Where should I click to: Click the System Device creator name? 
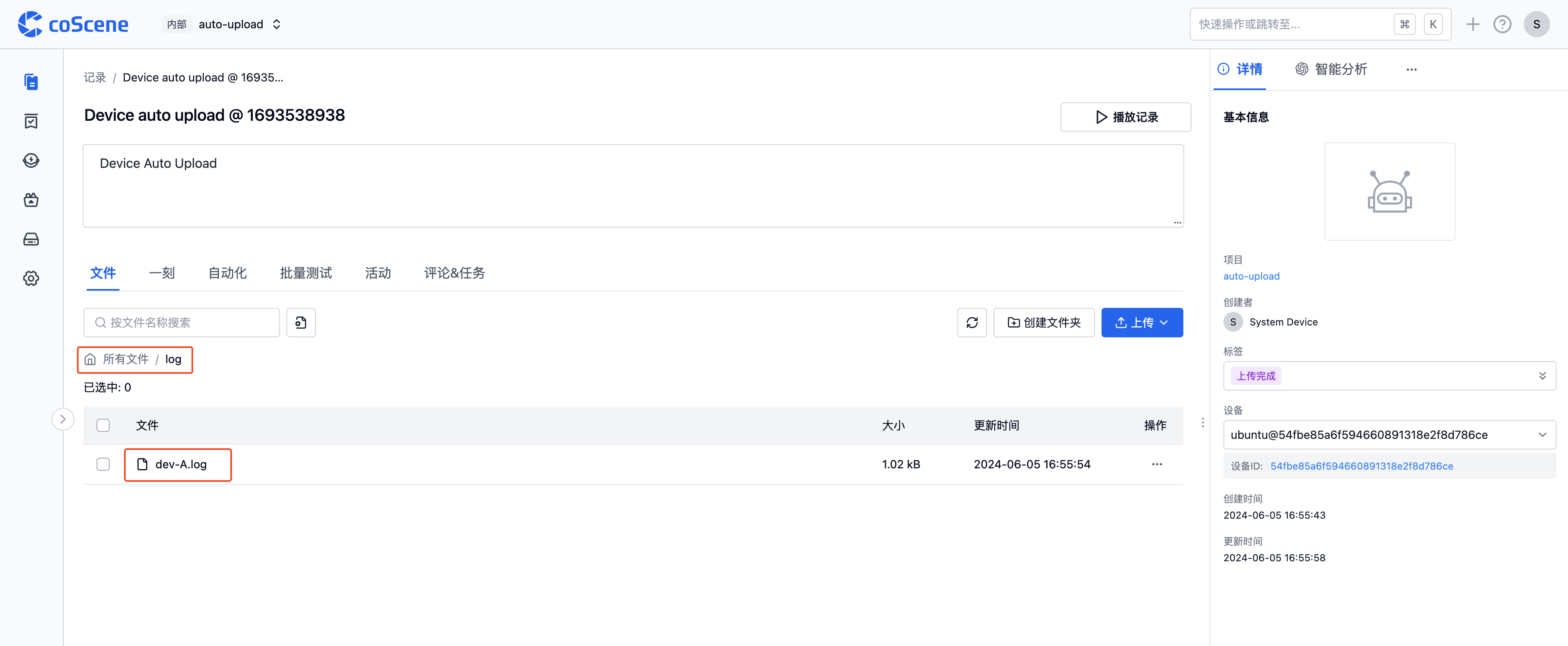[1283, 322]
